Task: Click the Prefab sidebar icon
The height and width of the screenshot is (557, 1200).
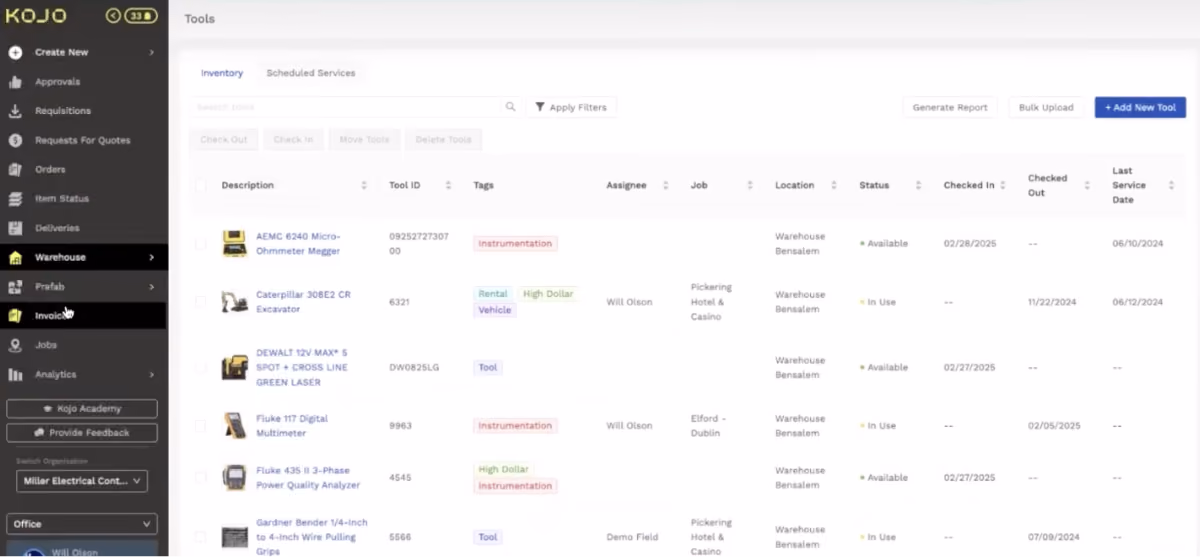Action: click(x=15, y=287)
